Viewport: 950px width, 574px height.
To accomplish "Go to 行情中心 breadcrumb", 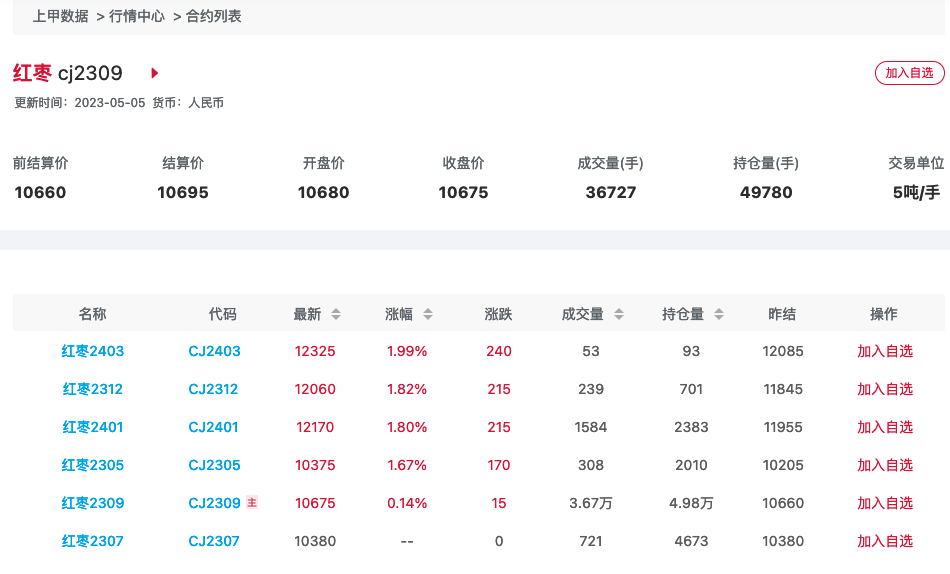I will pyautogui.click(x=136, y=16).
